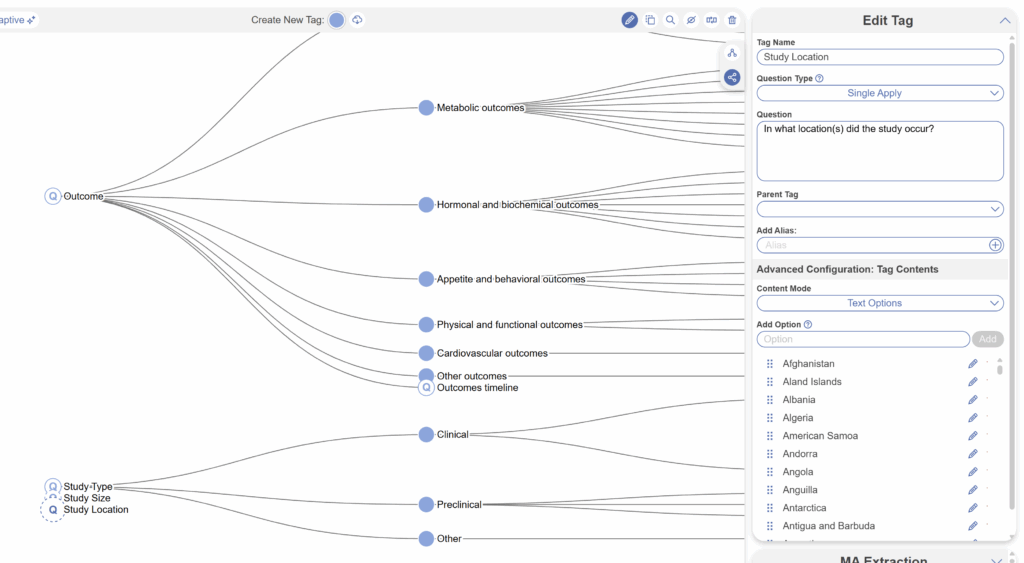Click into the Tag Name input field
The width and height of the screenshot is (1024, 563).
[x=879, y=57]
